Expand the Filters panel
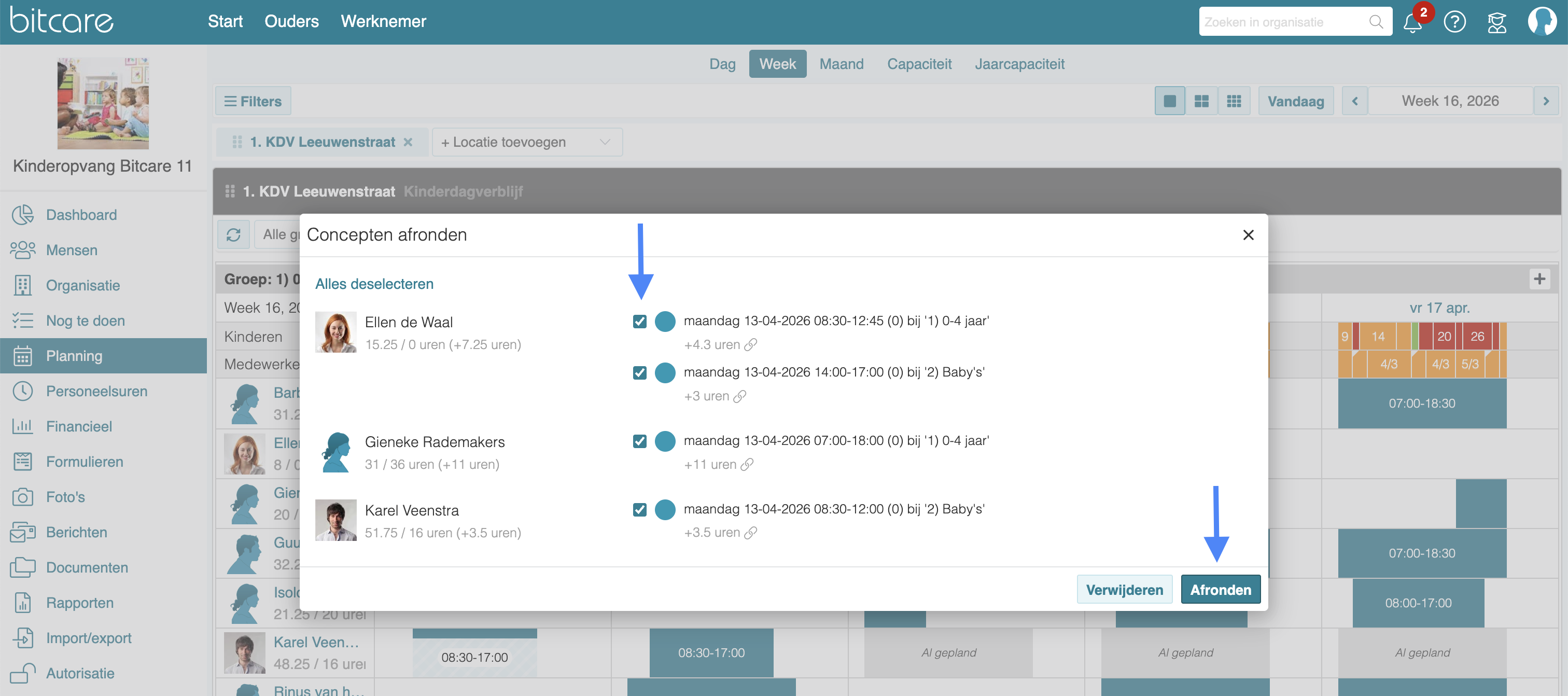Screen dimensions: 1568x696 [x=253, y=101]
